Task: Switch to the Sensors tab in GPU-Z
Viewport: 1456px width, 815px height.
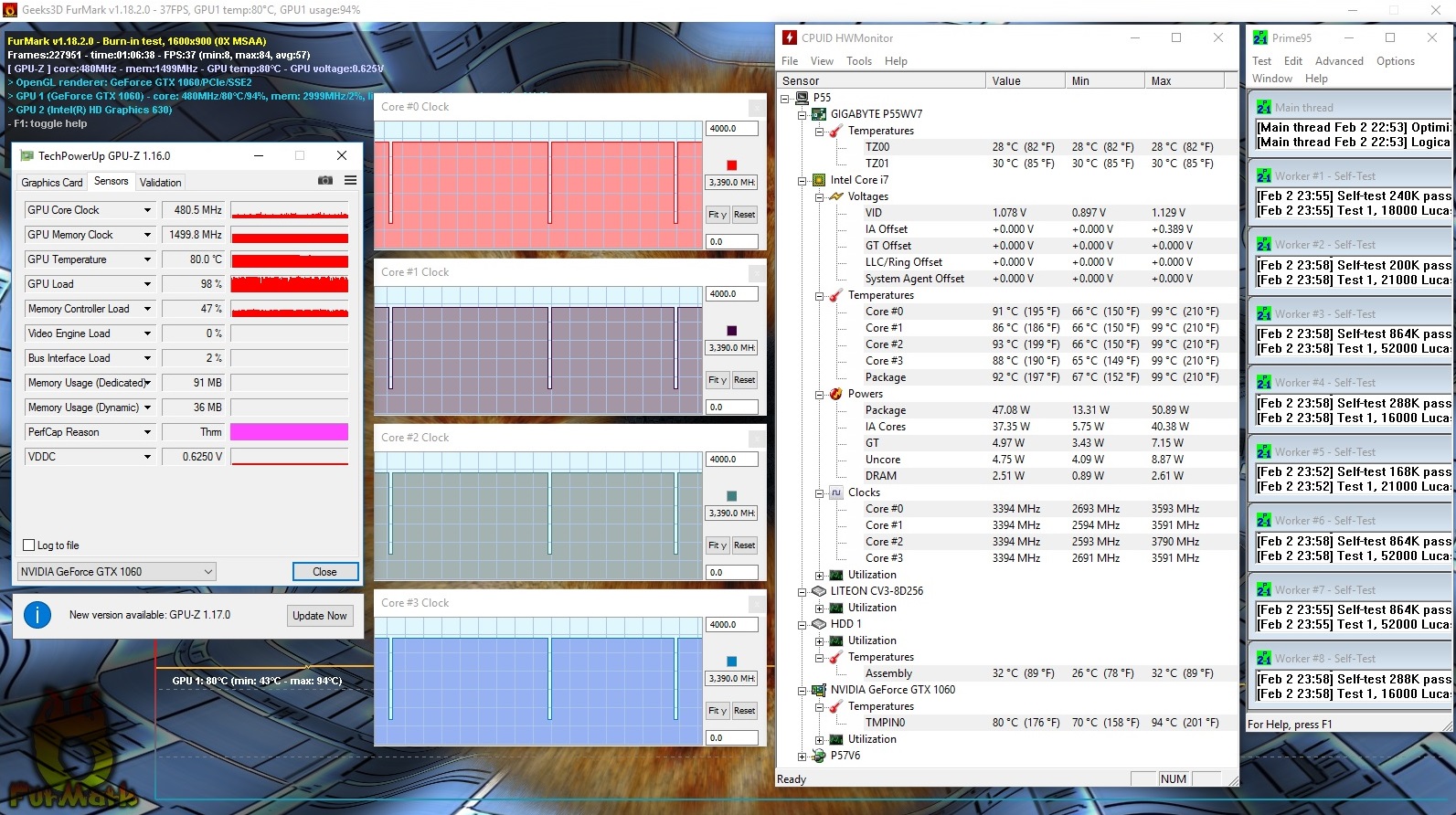Action: click(112, 181)
